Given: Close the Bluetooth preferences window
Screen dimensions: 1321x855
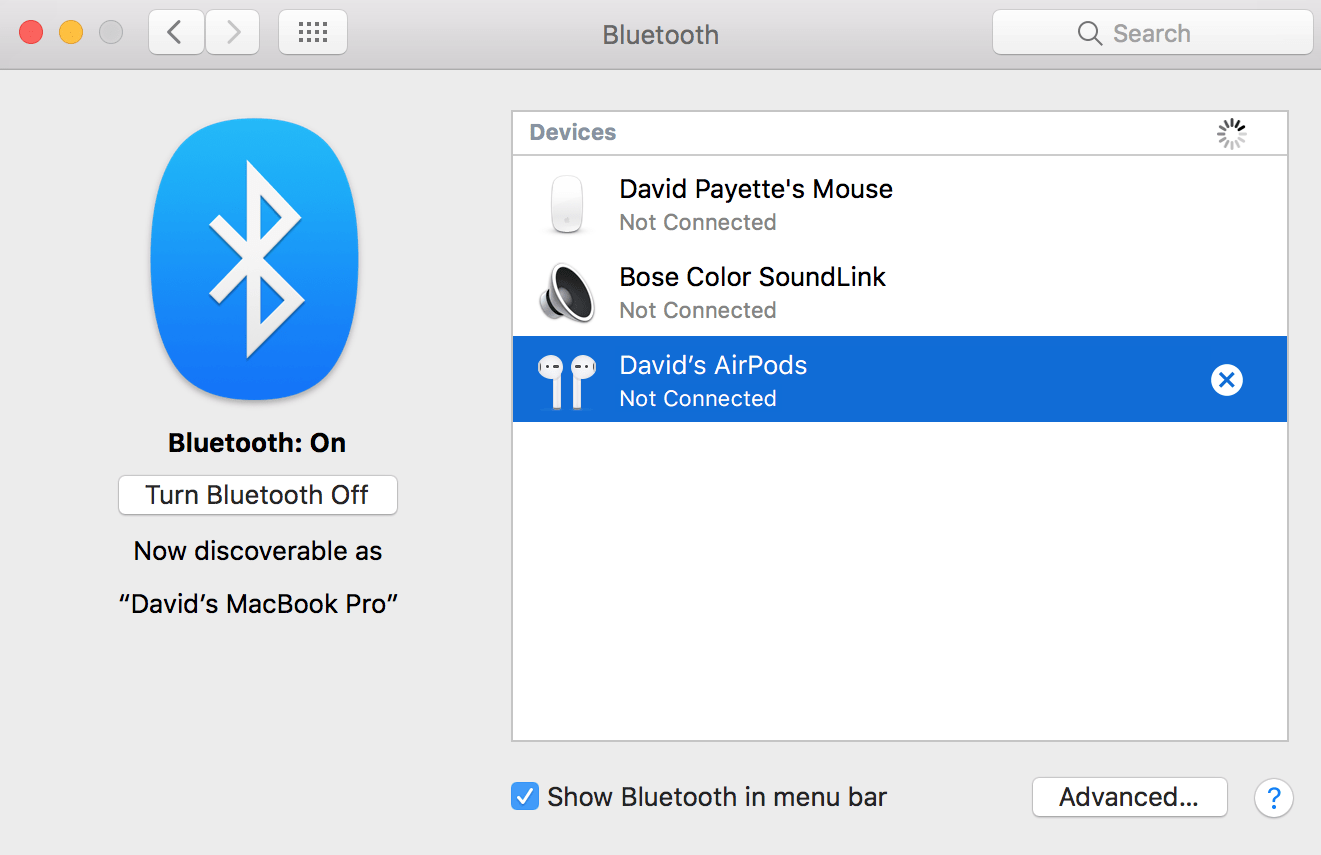Looking at the screenshot, I should tap(31, 32).
